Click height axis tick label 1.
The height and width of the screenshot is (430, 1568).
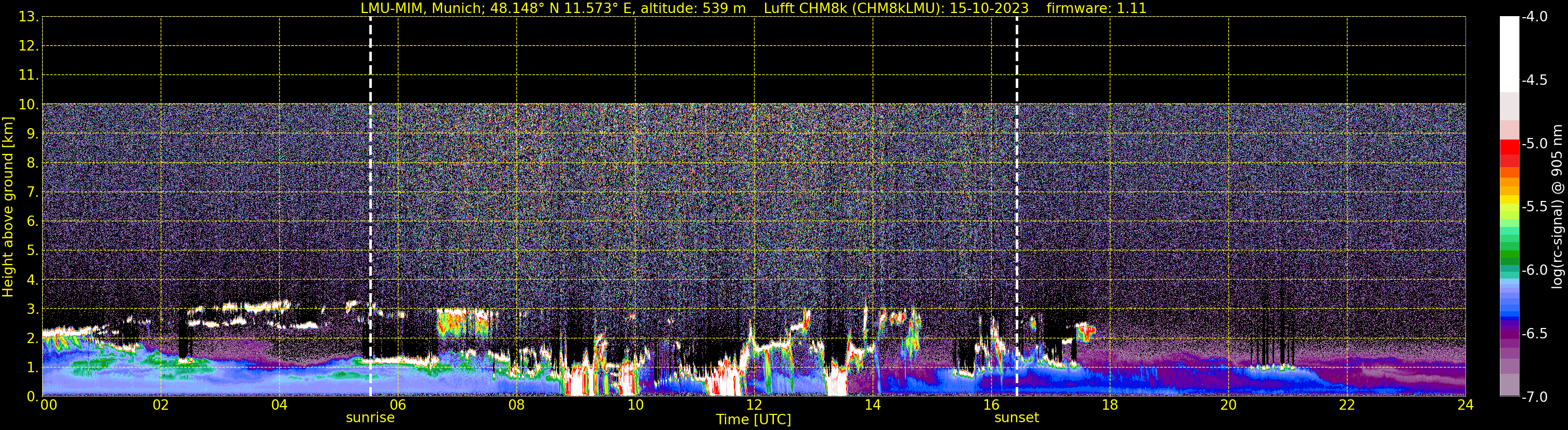32,368
